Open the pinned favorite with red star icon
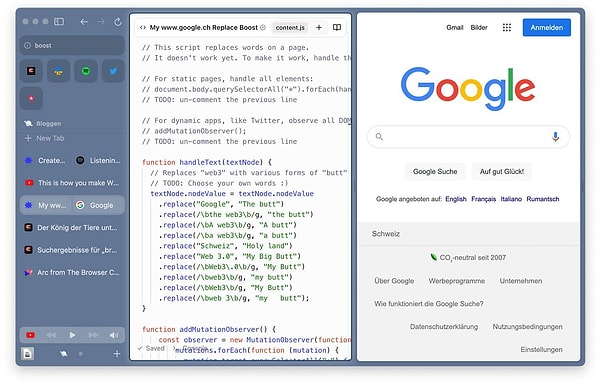This screenshot has width=600, height=384. click(31, 98)
